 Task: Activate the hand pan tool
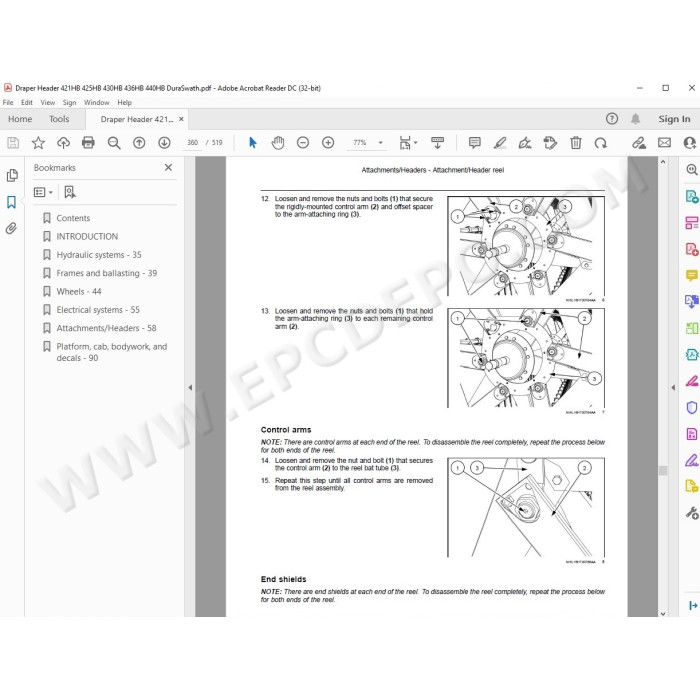(278, 143)
